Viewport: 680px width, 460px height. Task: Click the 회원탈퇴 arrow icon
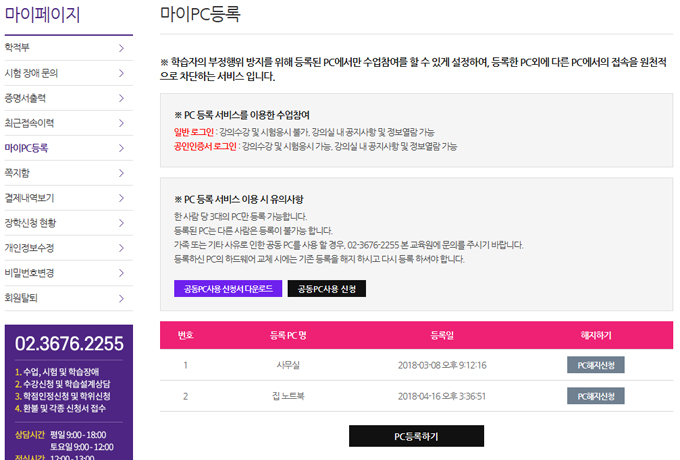click(x=121, y=298)
